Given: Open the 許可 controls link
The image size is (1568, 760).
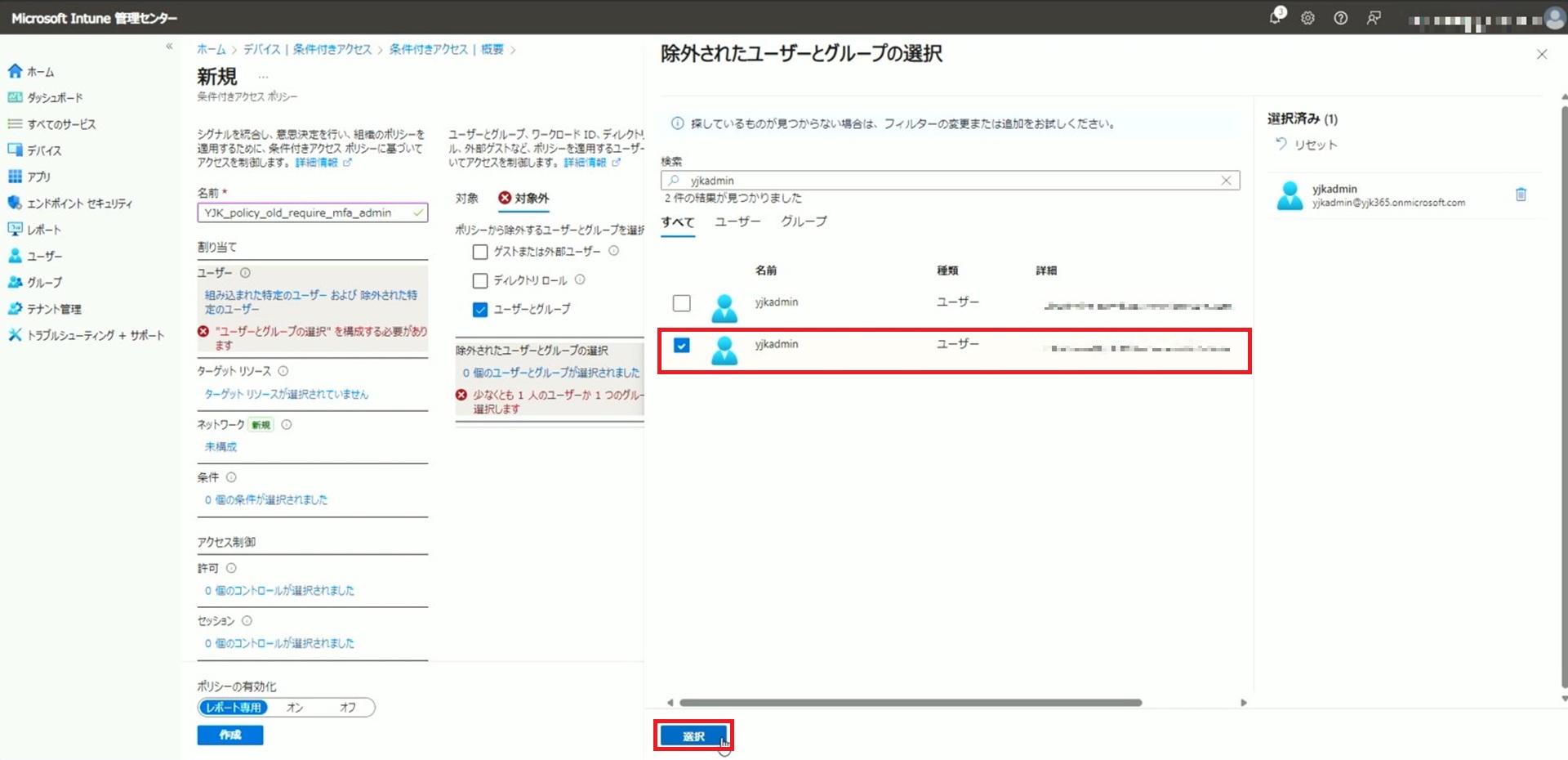Looking at the screenshot, I should (279, 590).
